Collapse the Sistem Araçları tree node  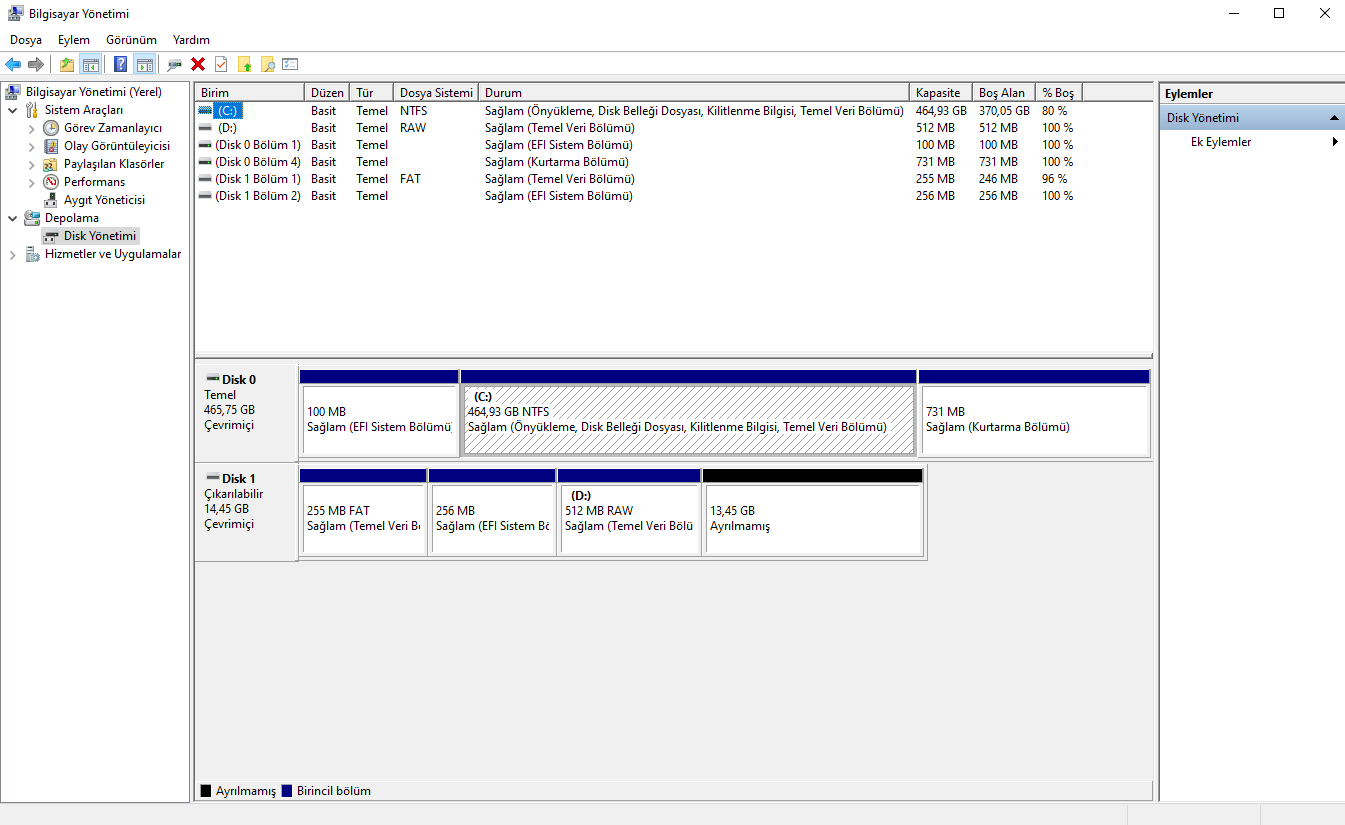pos(12,110)
